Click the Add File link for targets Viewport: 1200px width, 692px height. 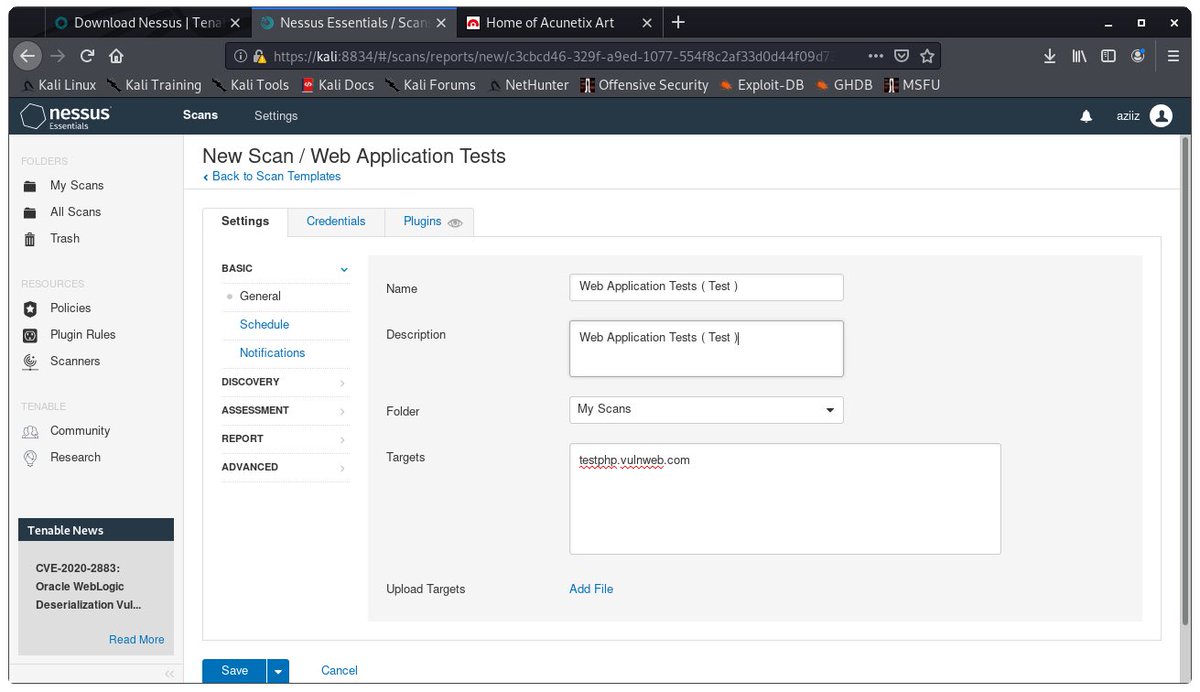pyautogui.click(x=591, y=589)
